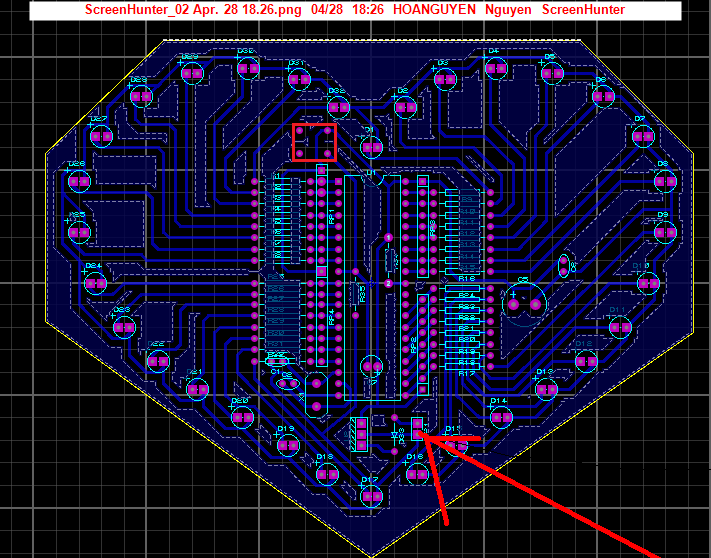Click the ScreenHunter file name caption text
711x558 pixels.
pyautogui.click(x=193, y=10)
